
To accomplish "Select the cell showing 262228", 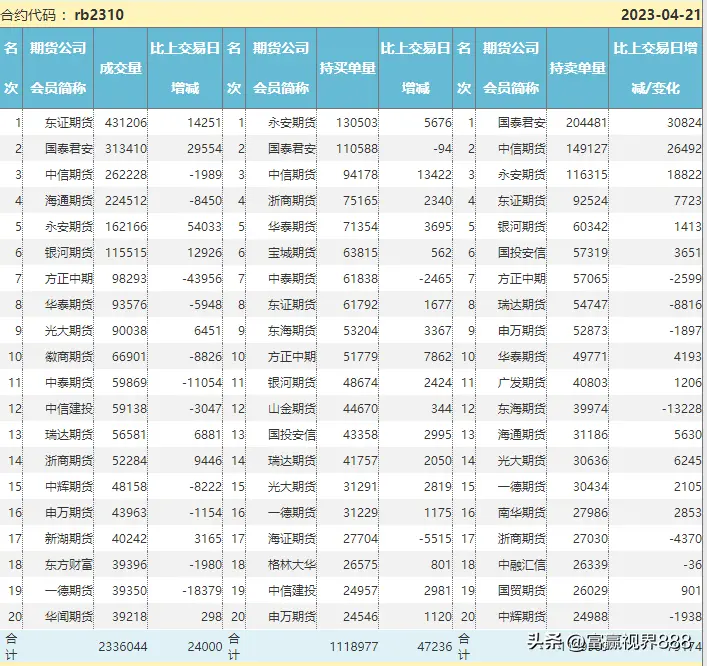I will 126,175.
